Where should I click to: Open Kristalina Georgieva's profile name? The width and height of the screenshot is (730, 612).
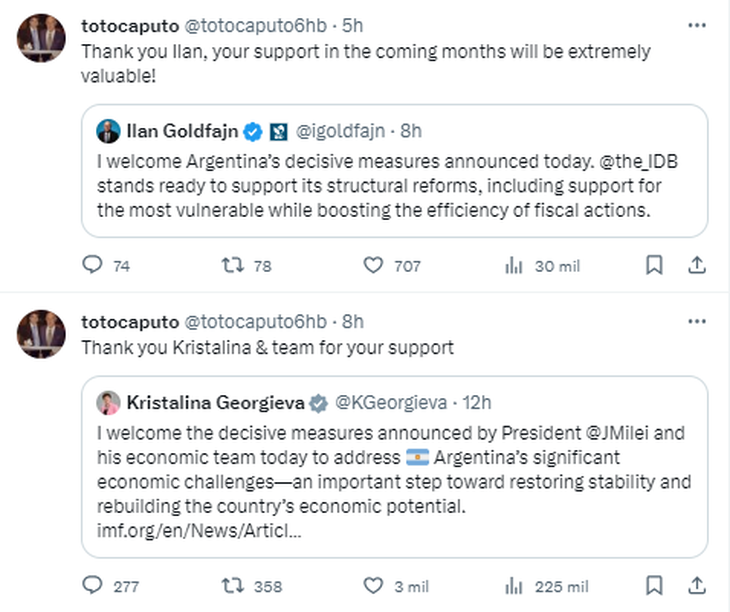(x=215, y=403)
